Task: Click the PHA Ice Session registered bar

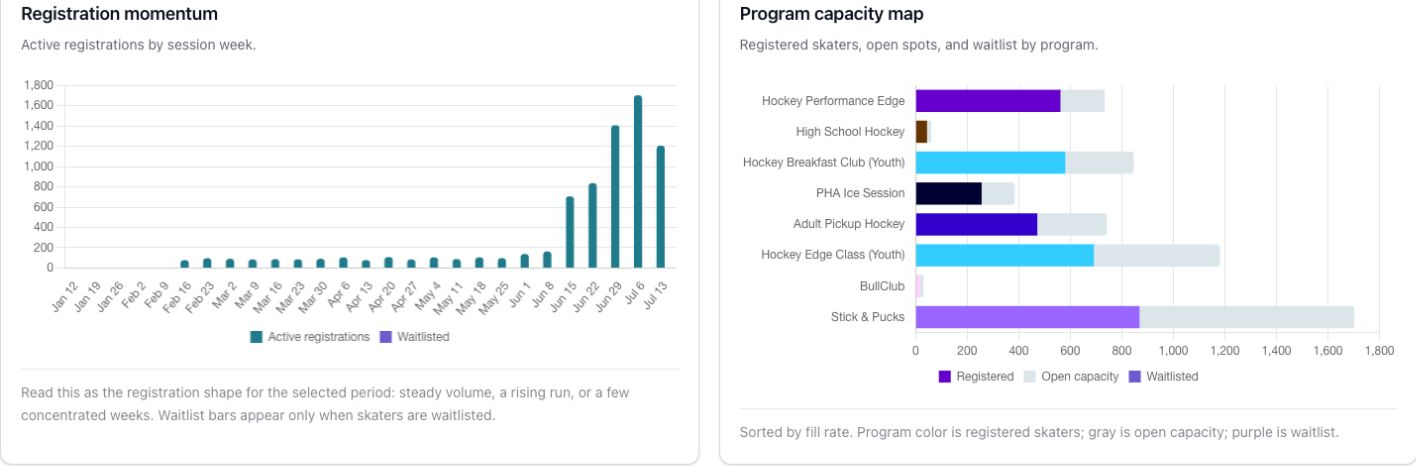Action: pyautogui.click(x=949, y=193)
